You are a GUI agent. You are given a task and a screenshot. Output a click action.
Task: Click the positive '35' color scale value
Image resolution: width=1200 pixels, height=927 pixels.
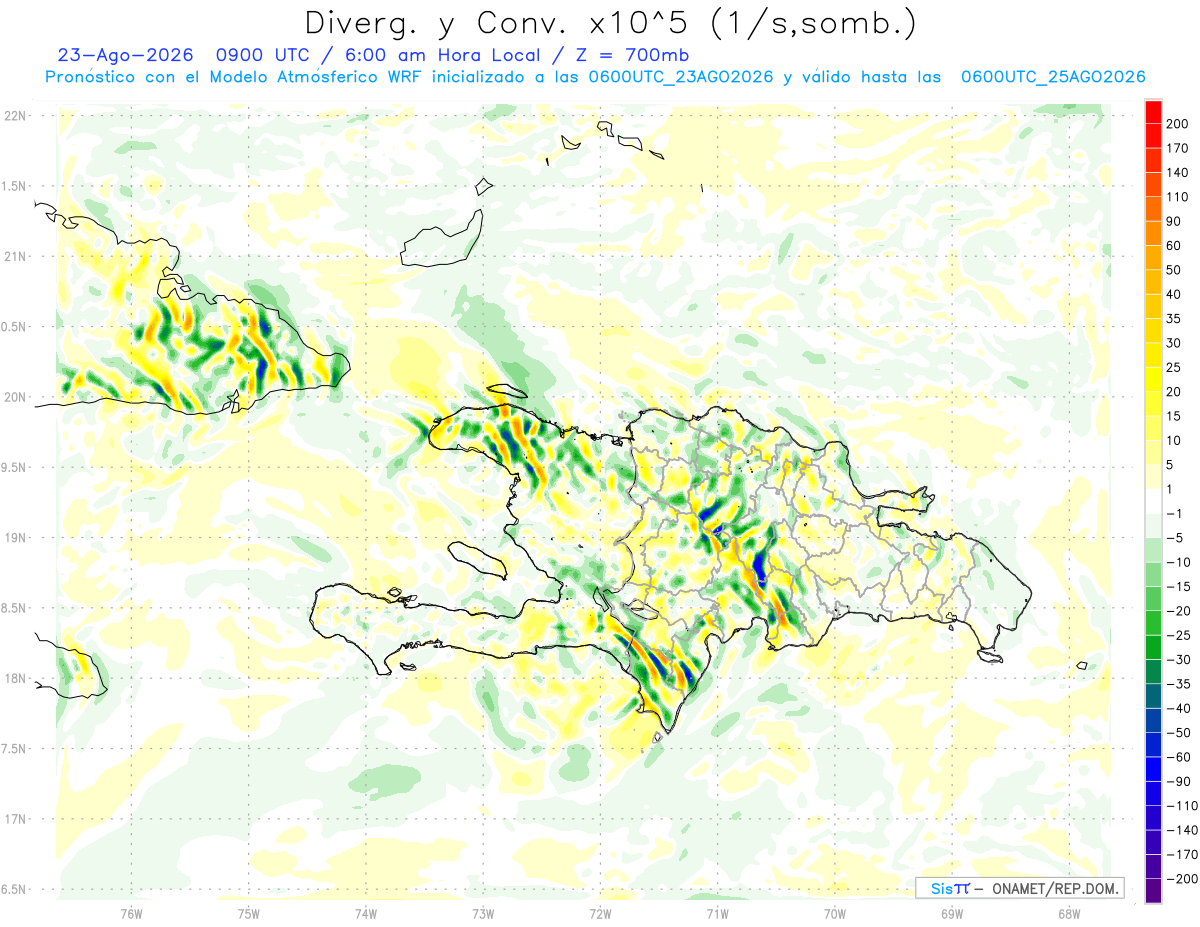pos(1173,319)
